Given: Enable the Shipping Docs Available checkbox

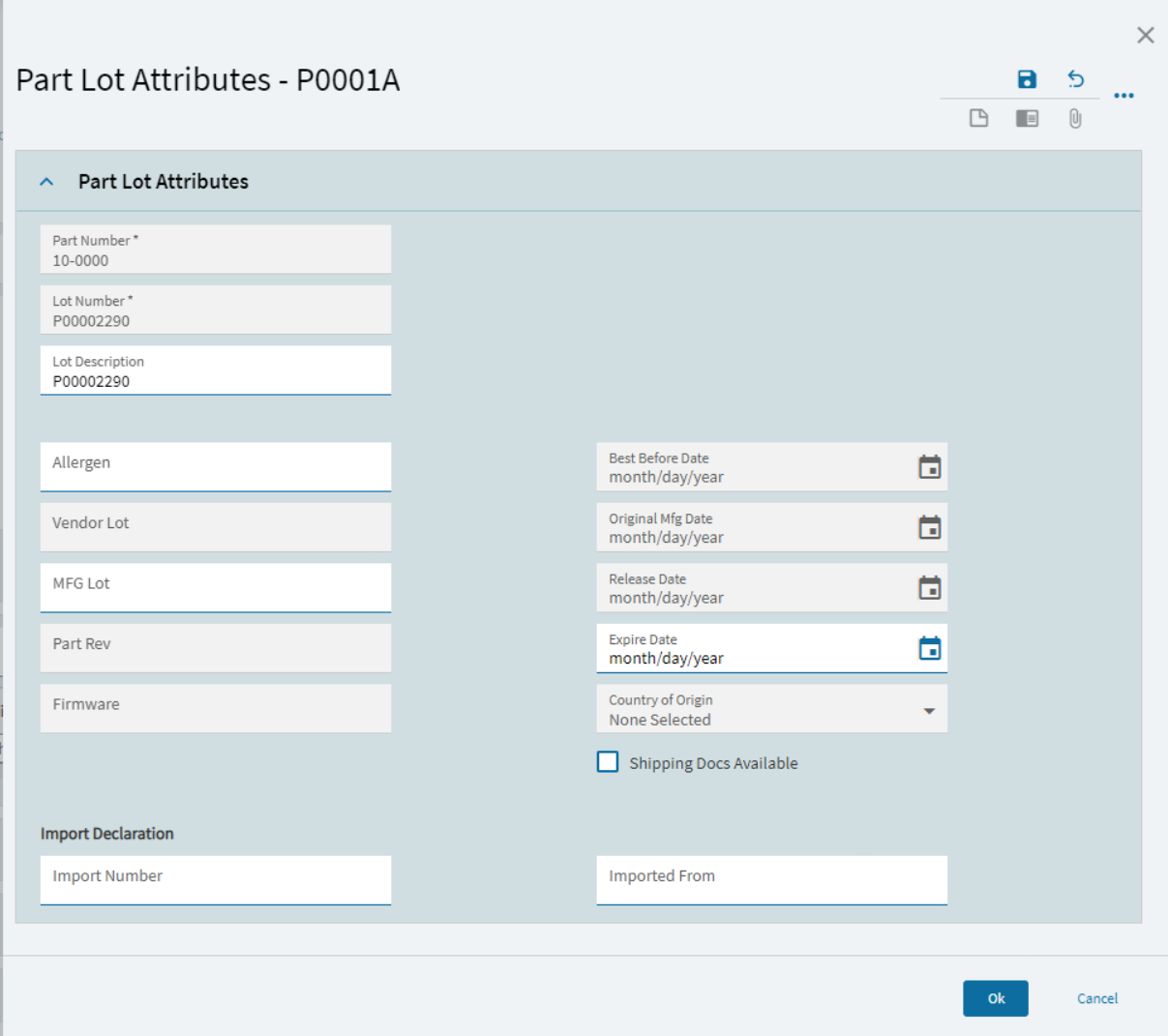Looking at the screenshot, I should tap(608, 762).
